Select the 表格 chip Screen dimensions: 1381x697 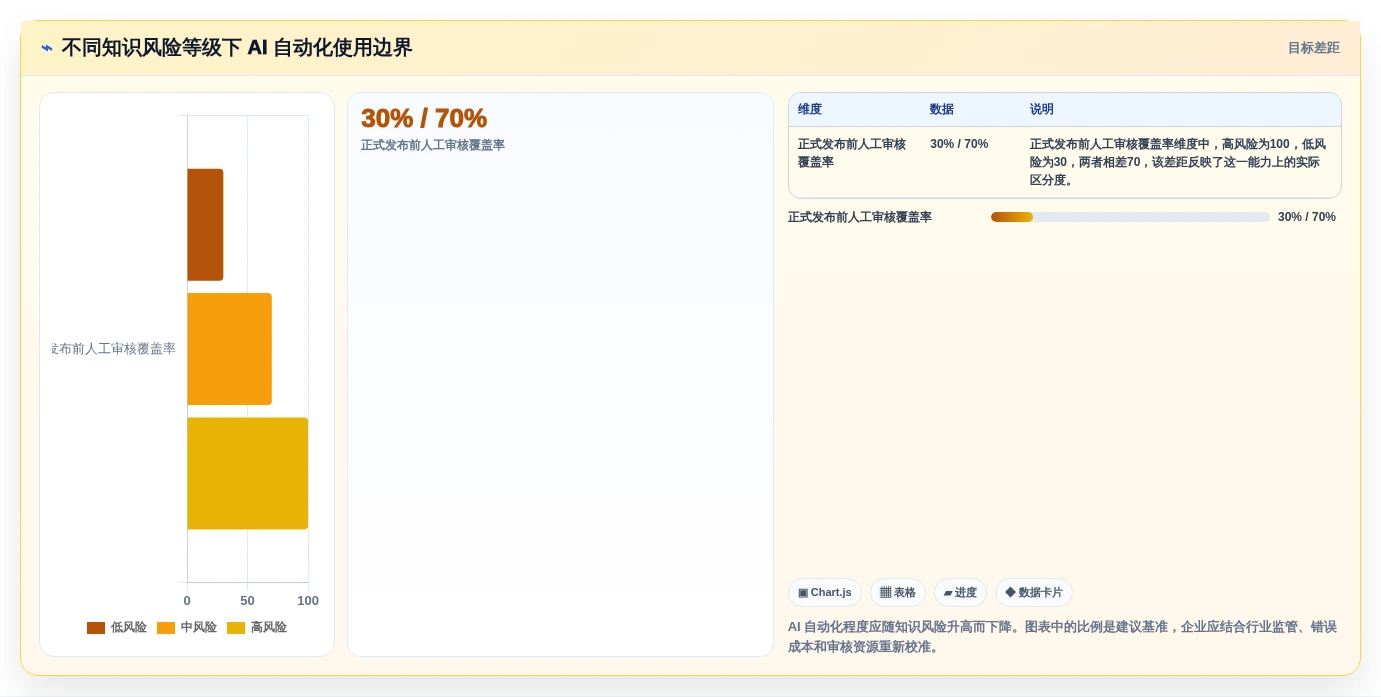point(898,592)
